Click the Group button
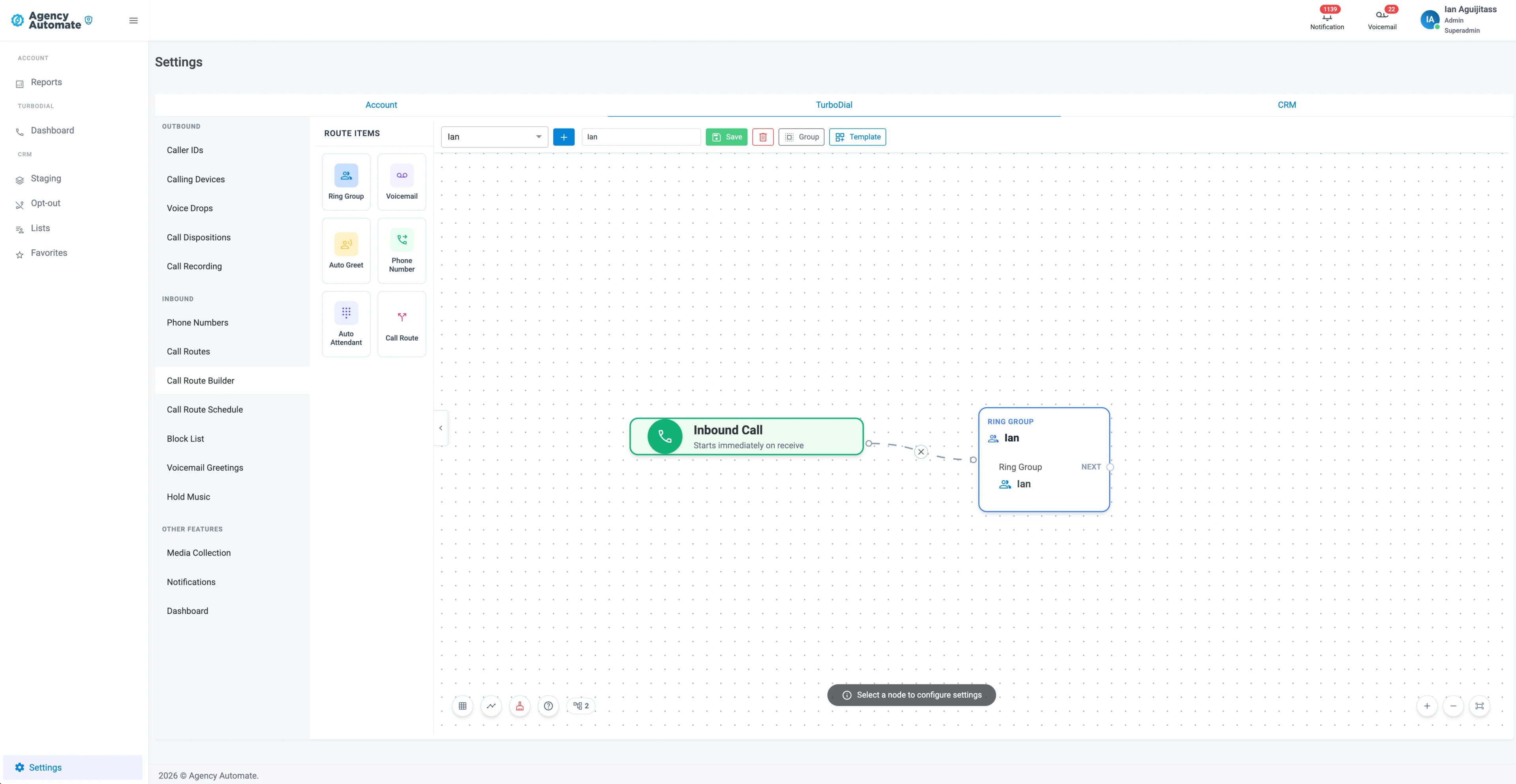The height and width of the screenshot is (784, 1516). (x=801, y=137)
